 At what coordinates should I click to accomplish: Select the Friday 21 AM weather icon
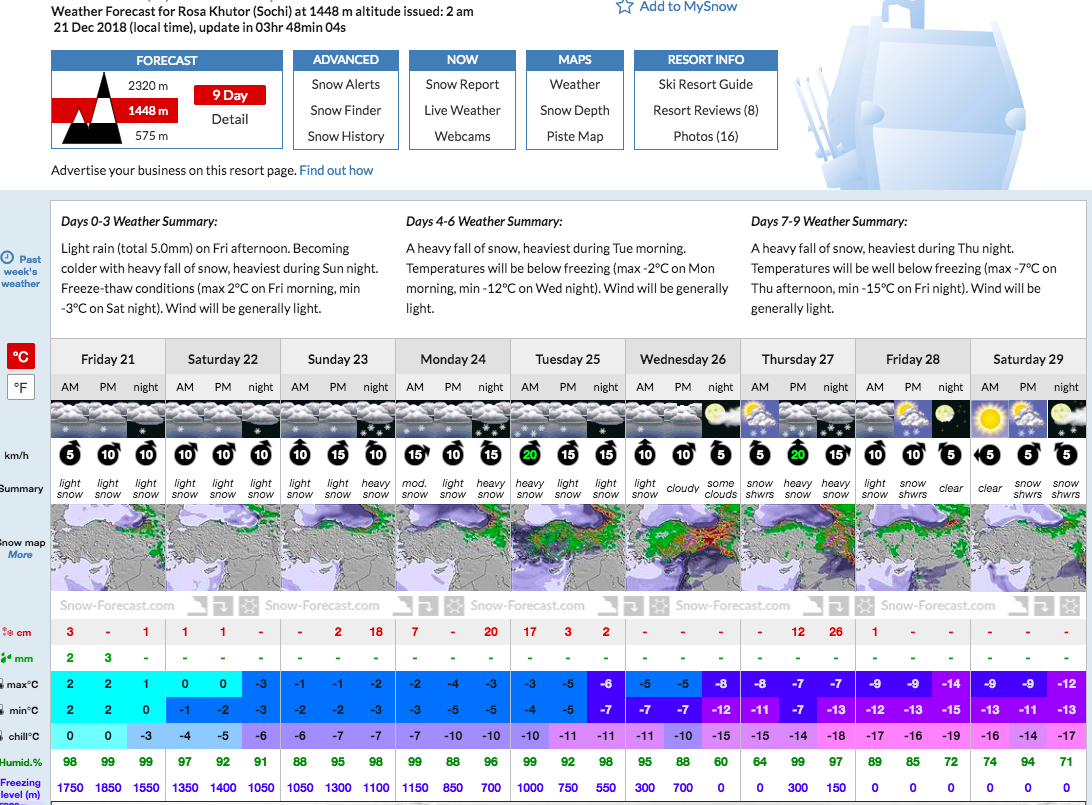tap(70, 419)
